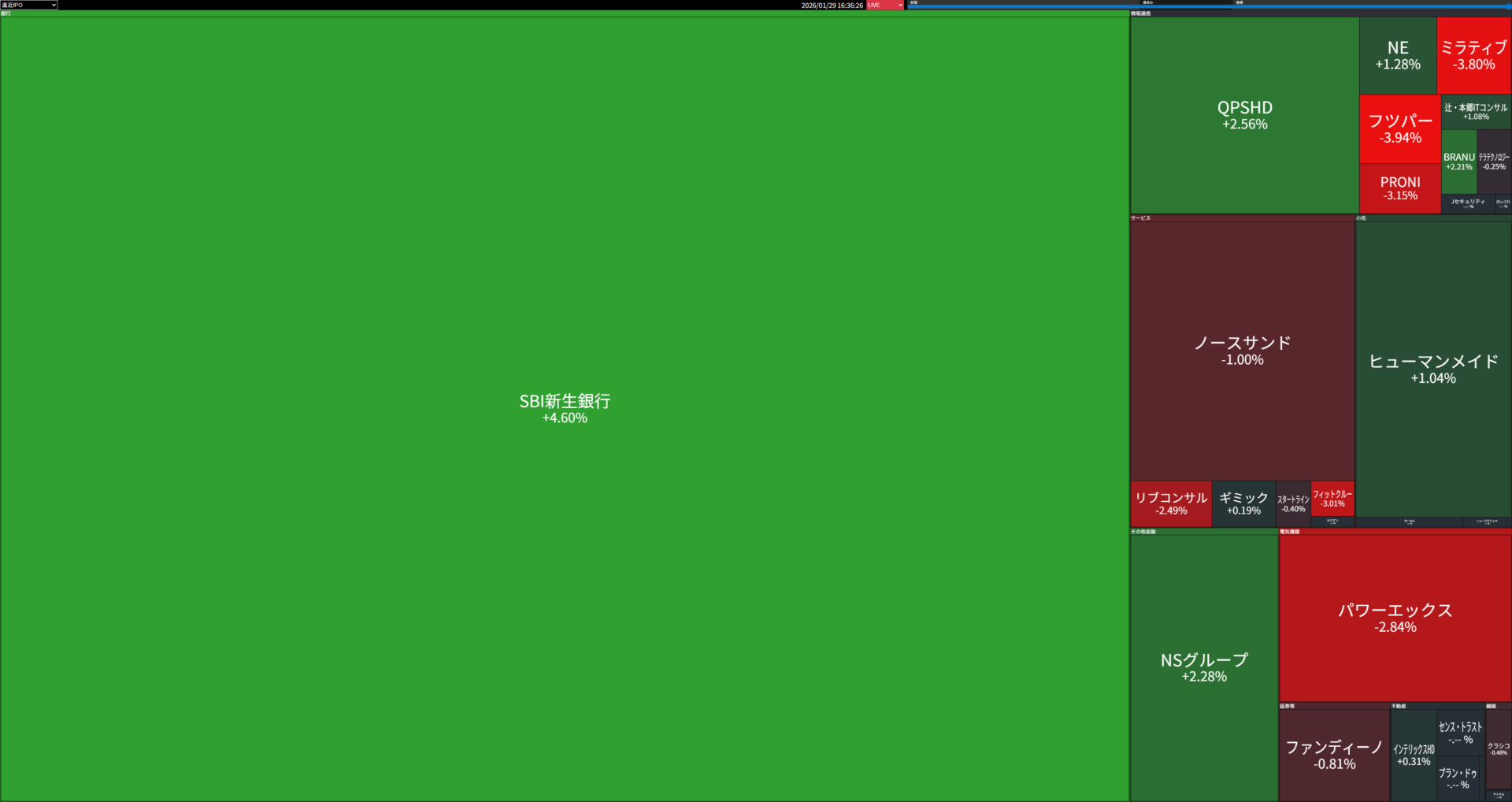Click the ギミック +0.19% tile
This screenshot has height=802, width=1512.
(1243, 503)
